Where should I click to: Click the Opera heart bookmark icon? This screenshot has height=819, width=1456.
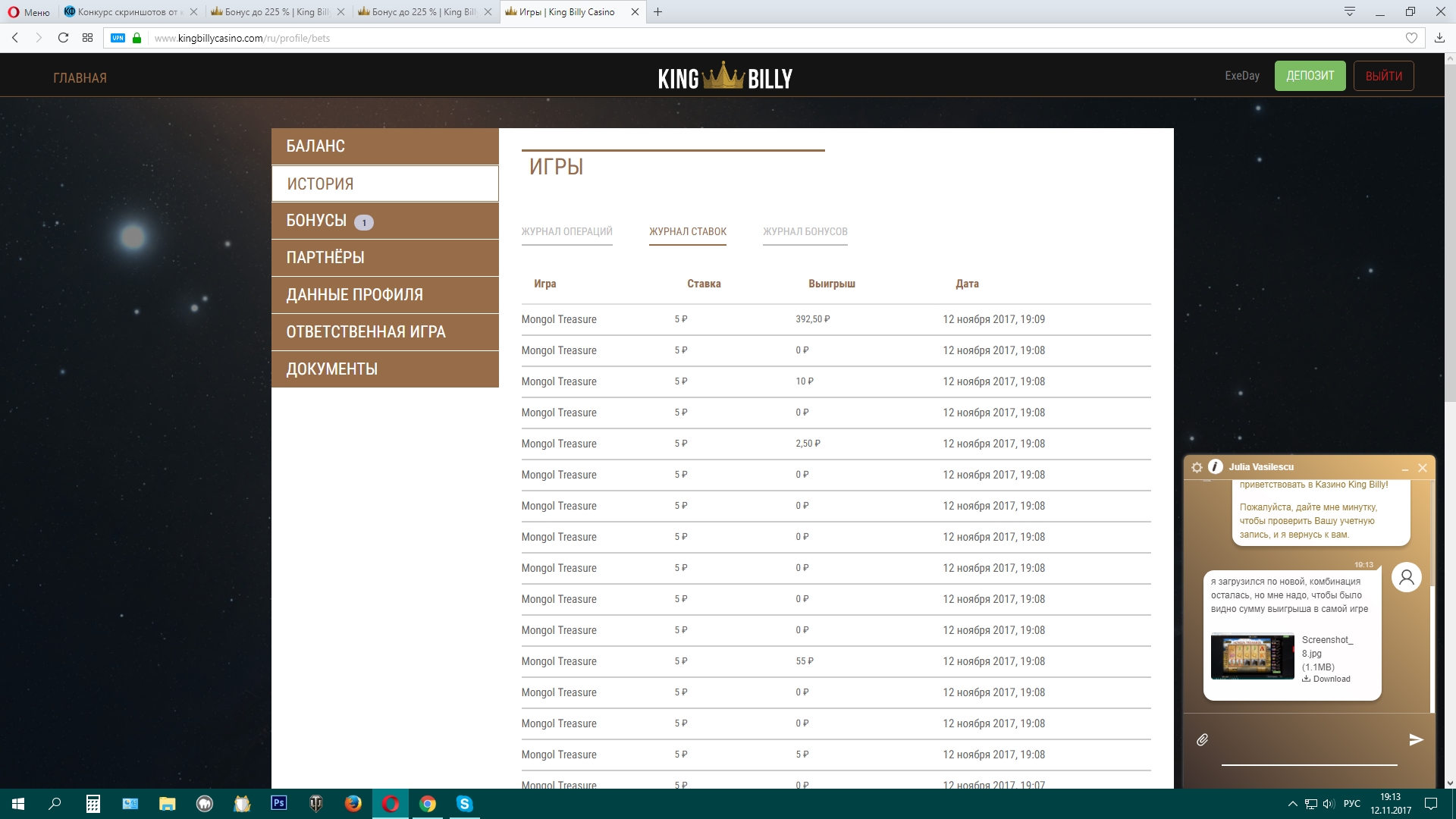1411,38
